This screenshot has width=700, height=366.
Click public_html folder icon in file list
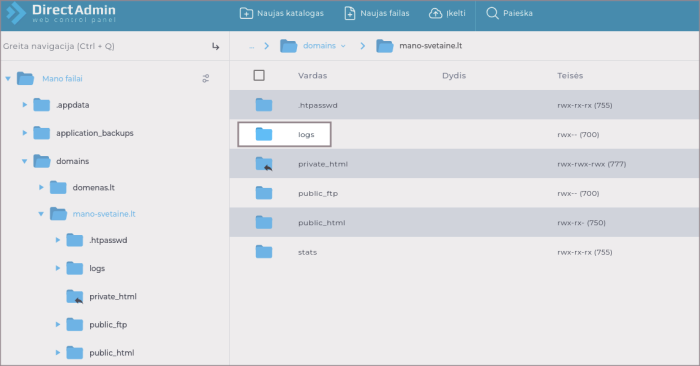coord(264,222)
